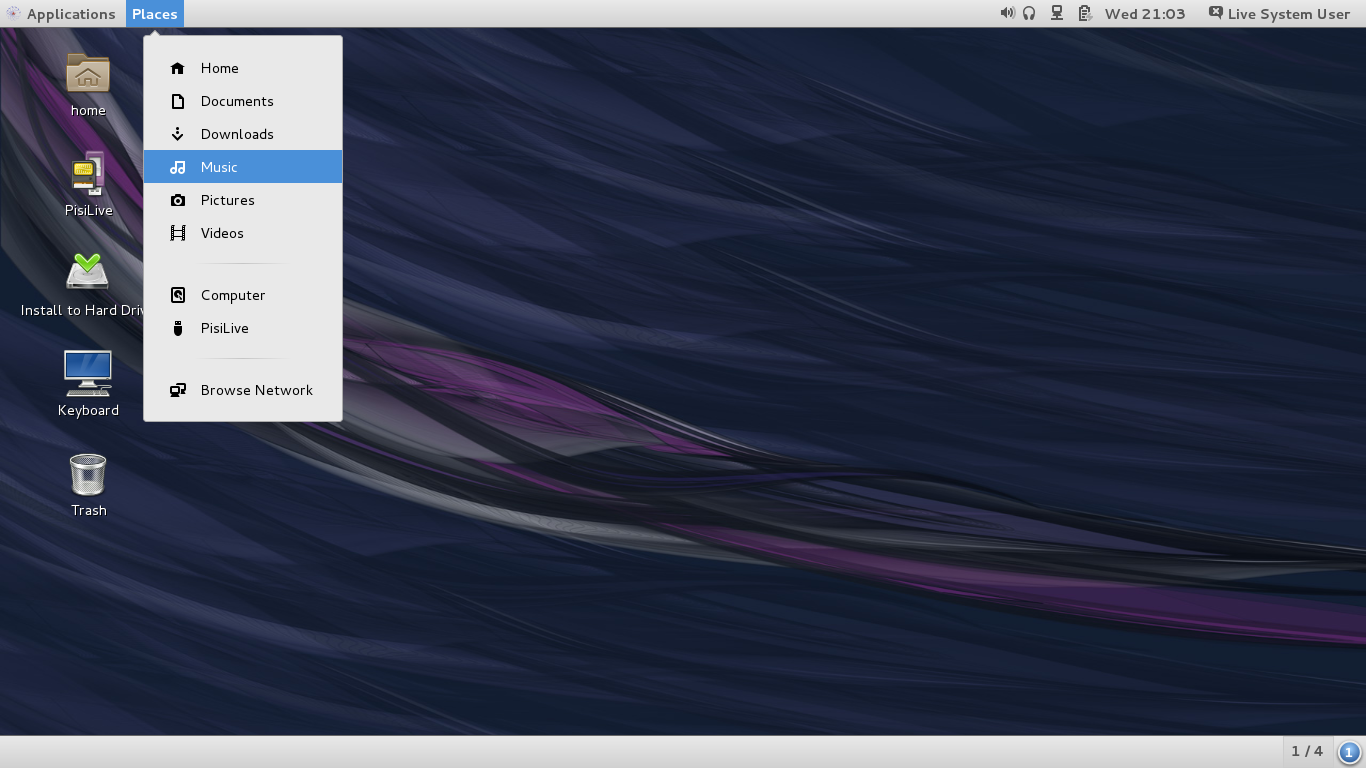Click the clipboard notification icon in the panel

(x=1083, y=13)
